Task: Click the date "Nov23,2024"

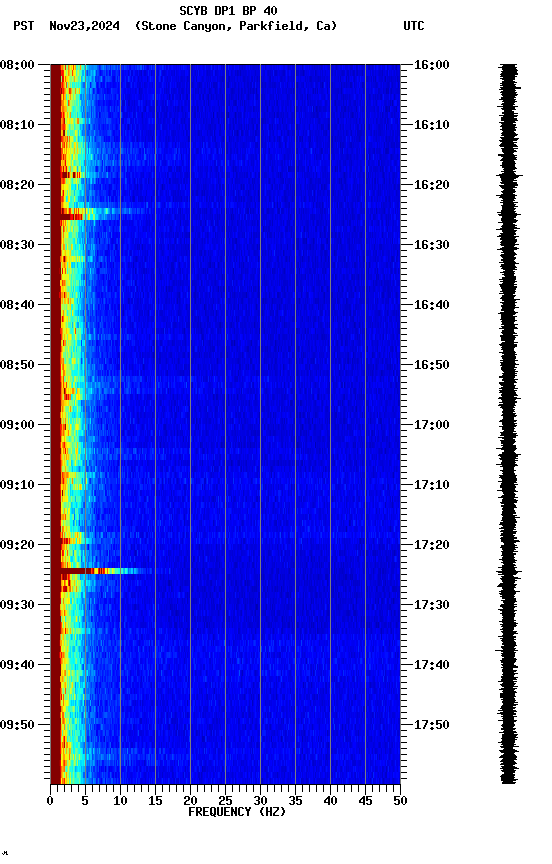Action: (84, 26)
